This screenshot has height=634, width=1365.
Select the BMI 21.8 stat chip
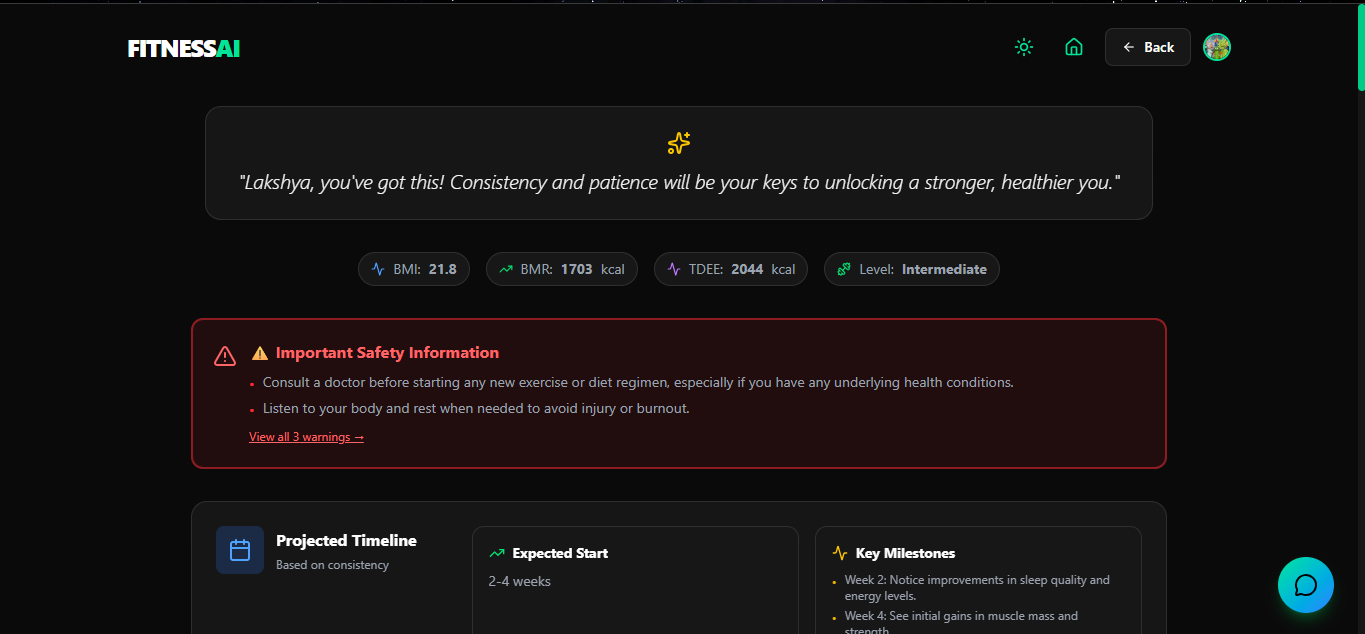[x=414, y=269]
